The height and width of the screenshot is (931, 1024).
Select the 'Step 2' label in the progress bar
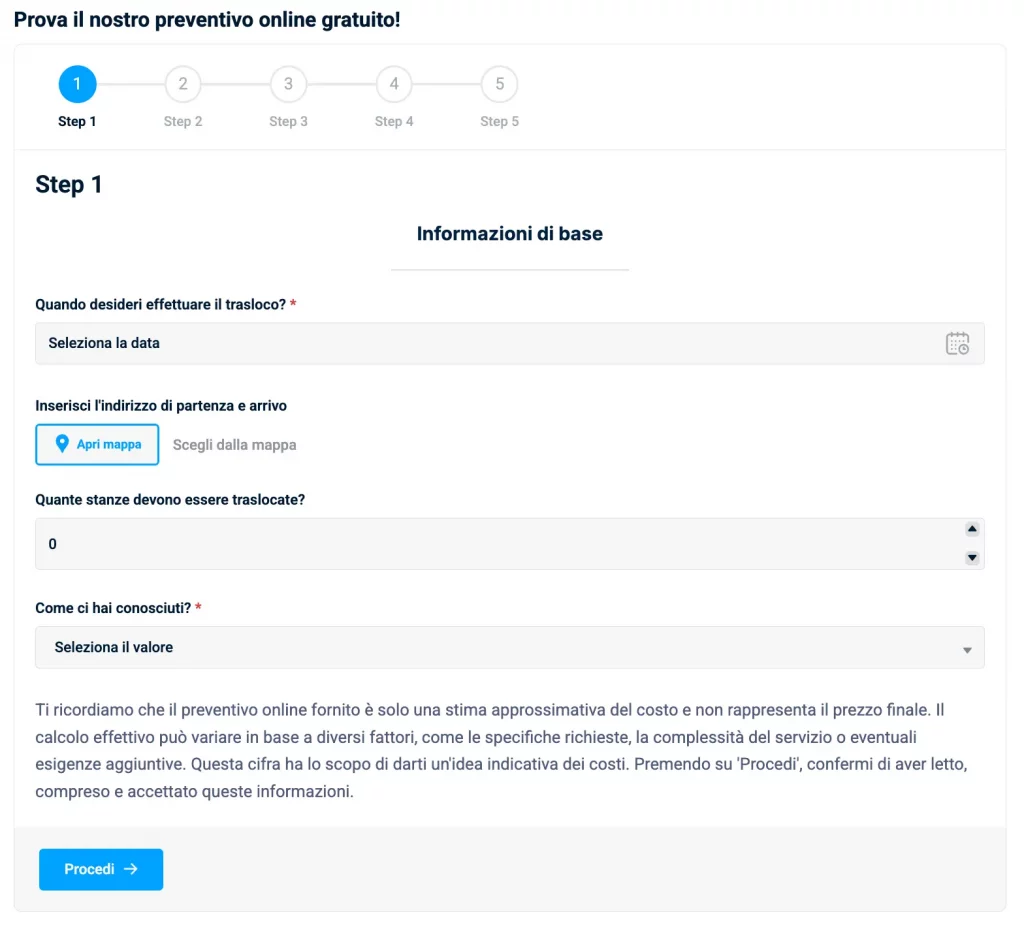point(183,121)
